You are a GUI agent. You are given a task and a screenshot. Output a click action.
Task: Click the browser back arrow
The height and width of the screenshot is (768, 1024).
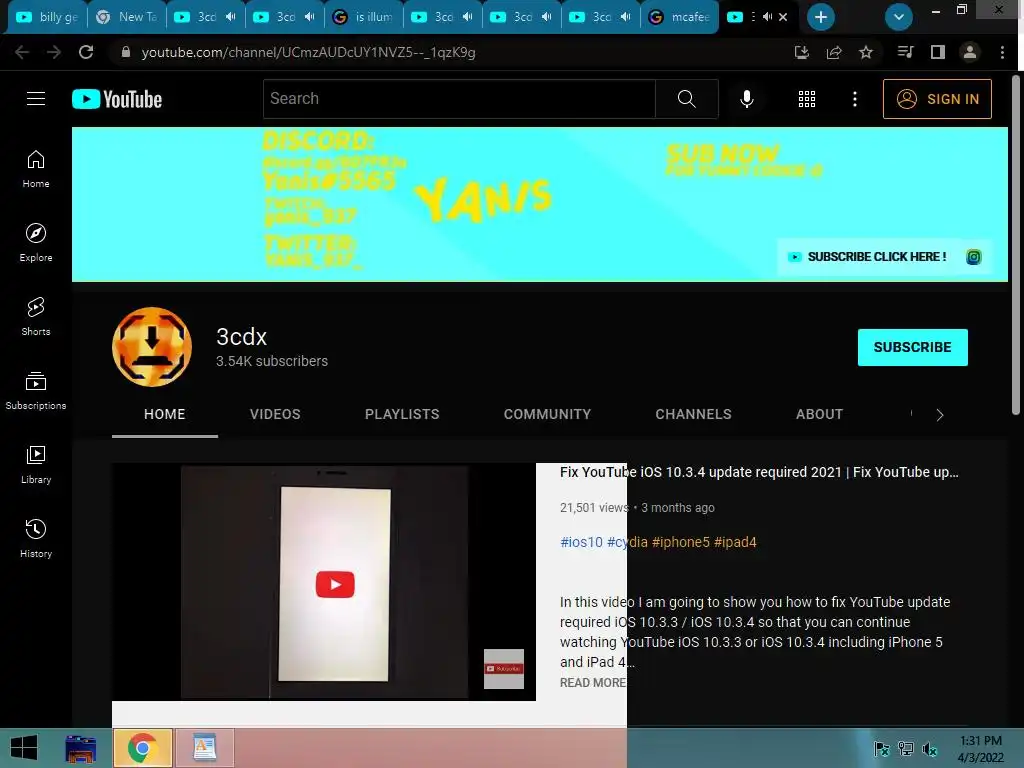pos(22,52)
